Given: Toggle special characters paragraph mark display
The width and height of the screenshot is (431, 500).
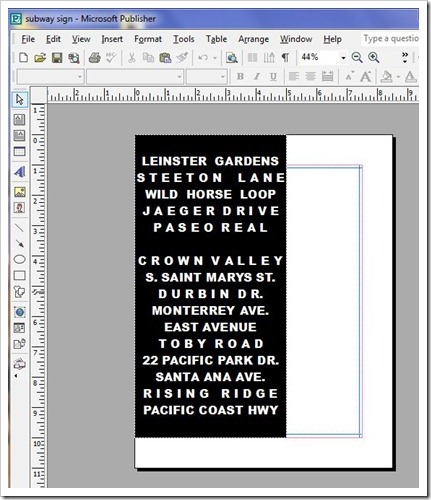Looking at the screenshot, I should (x=285, y=58).
